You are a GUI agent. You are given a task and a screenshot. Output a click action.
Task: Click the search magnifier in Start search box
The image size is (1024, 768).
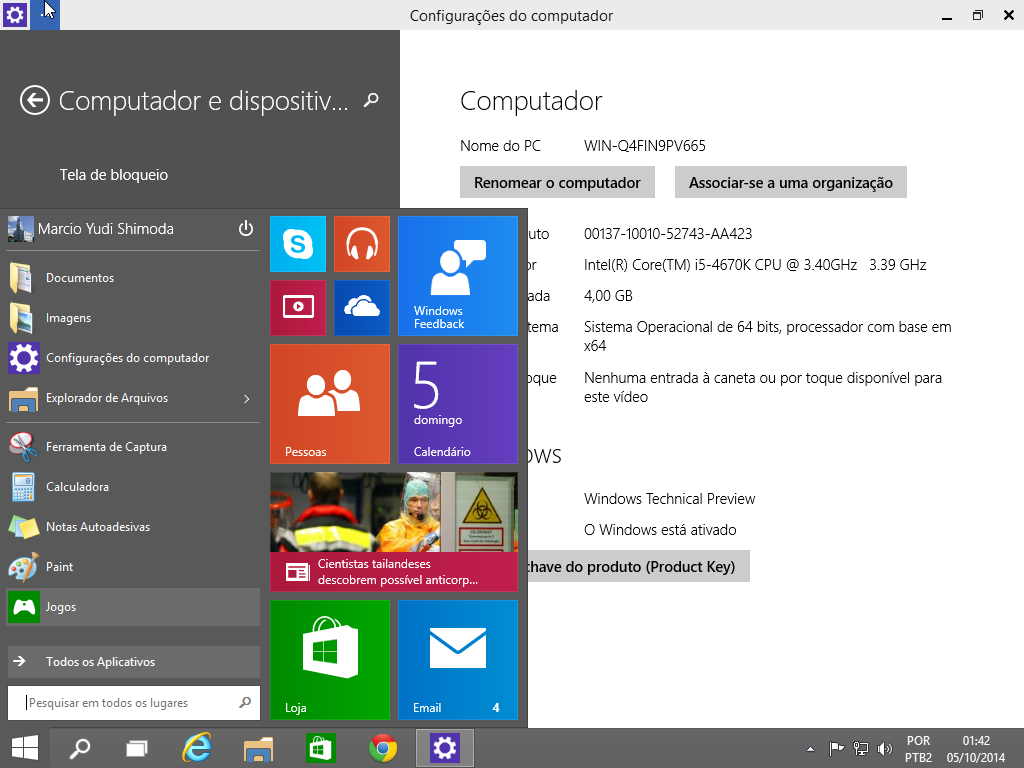click(245, 703)
